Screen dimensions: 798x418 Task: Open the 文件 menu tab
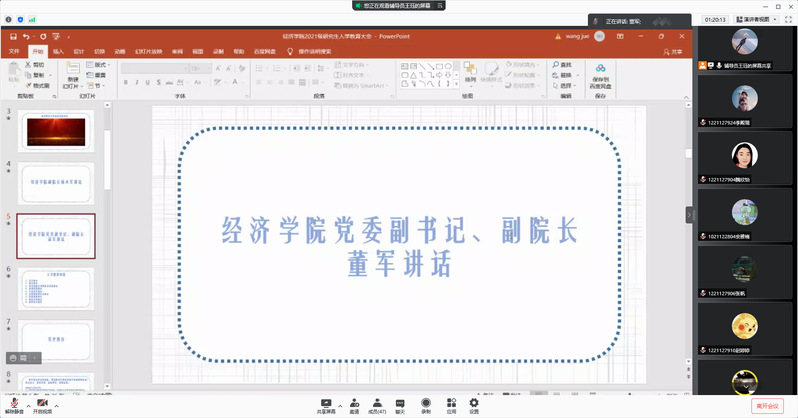point(14,51)
